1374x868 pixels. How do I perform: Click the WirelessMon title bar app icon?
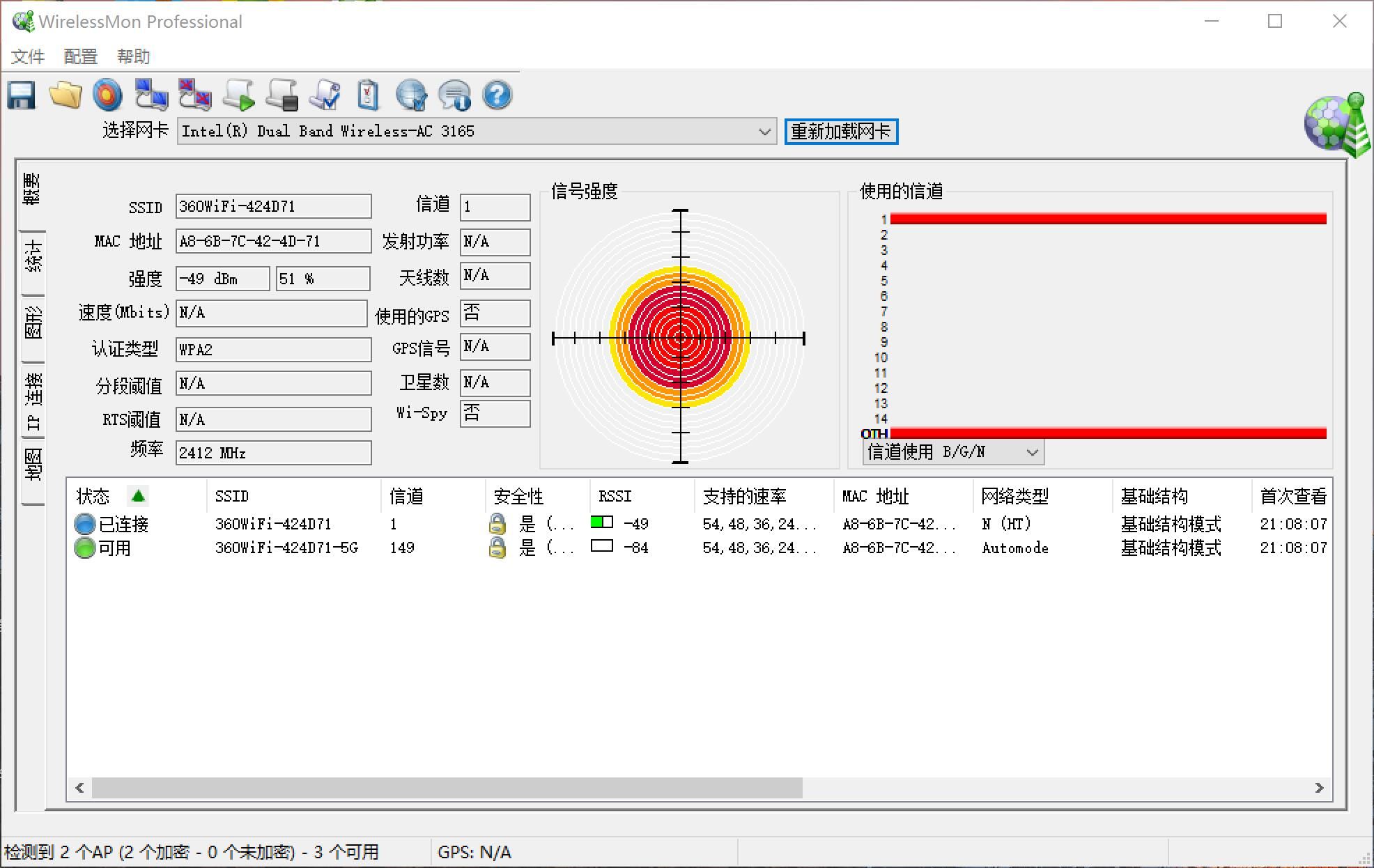[x=23, y=22]
